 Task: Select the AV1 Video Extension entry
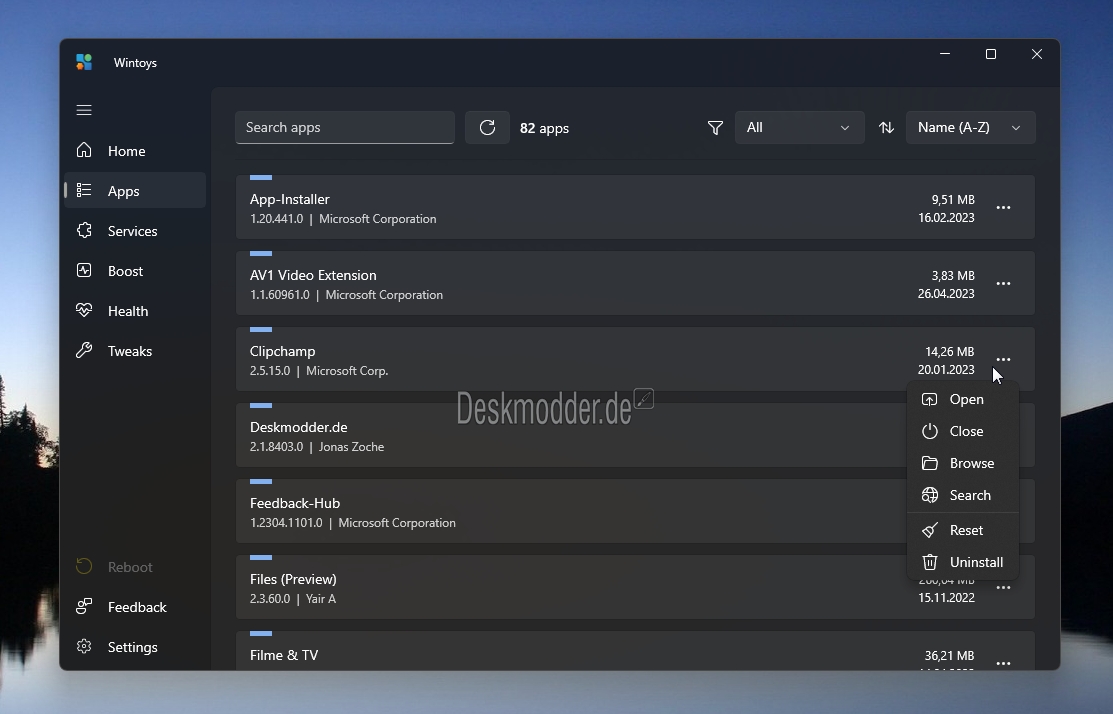point(635,283)
